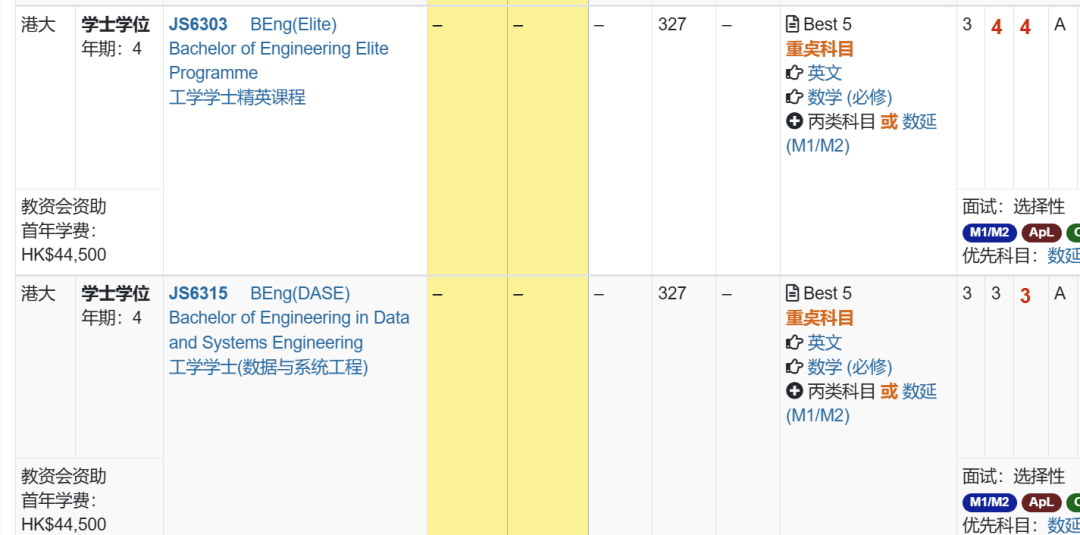The height and width of the screenshot is (535, 1080).
Task: Click the Best 5 document icon for JS6315
Action: point(793,293)
